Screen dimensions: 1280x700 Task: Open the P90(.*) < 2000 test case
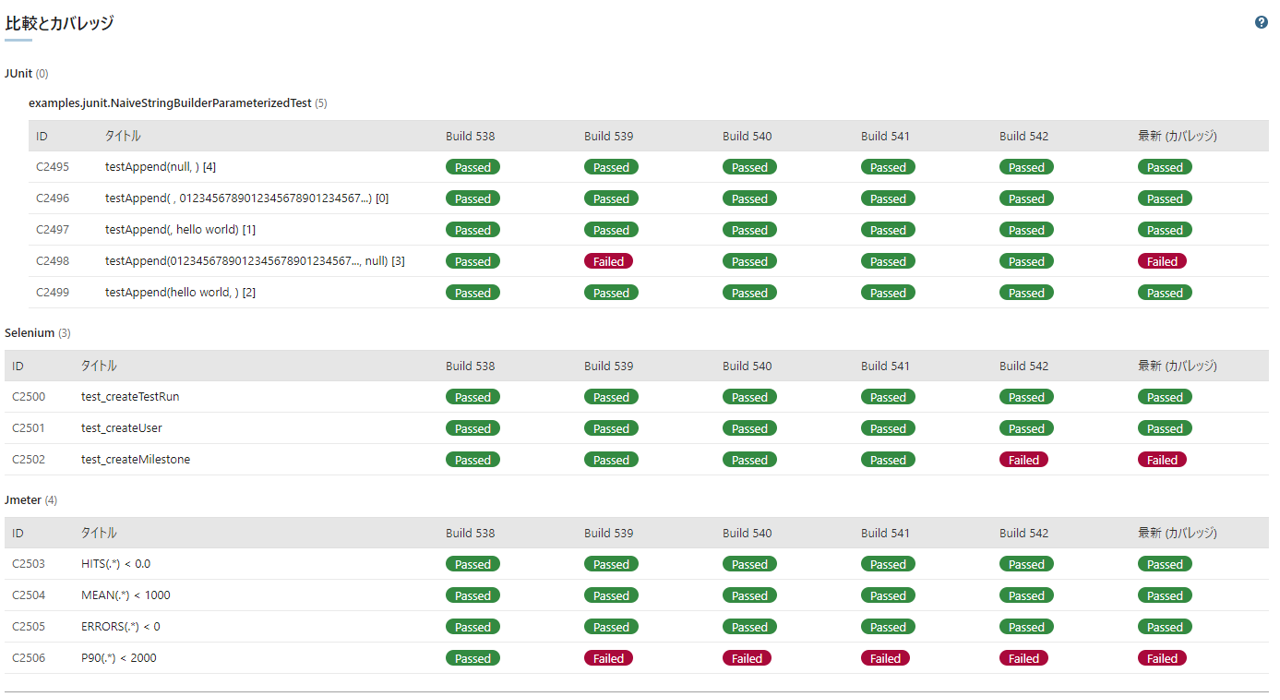coord(118,658)
